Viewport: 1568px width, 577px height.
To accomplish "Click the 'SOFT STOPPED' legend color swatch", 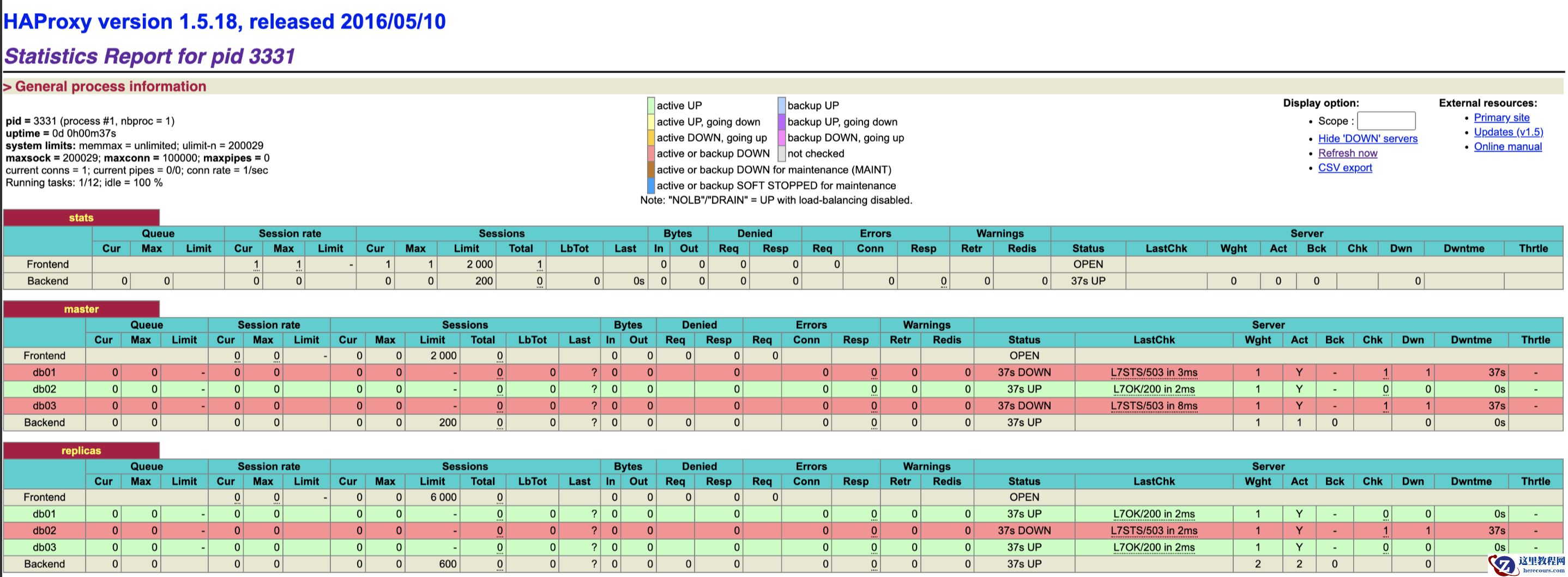I will pyautogui.click(x=650, y=185).
